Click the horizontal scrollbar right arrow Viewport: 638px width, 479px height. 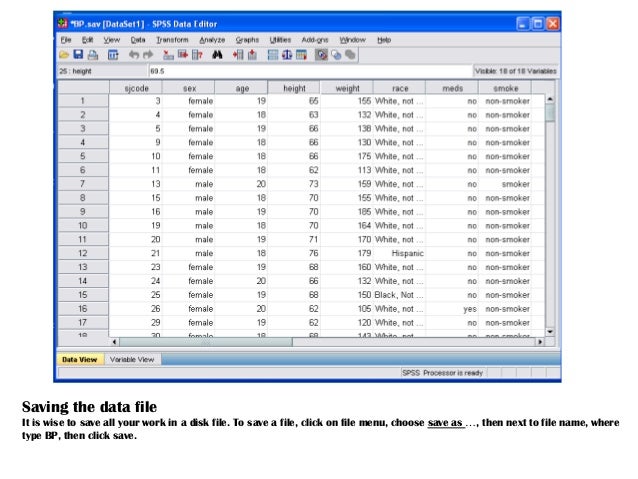(540, 341)
